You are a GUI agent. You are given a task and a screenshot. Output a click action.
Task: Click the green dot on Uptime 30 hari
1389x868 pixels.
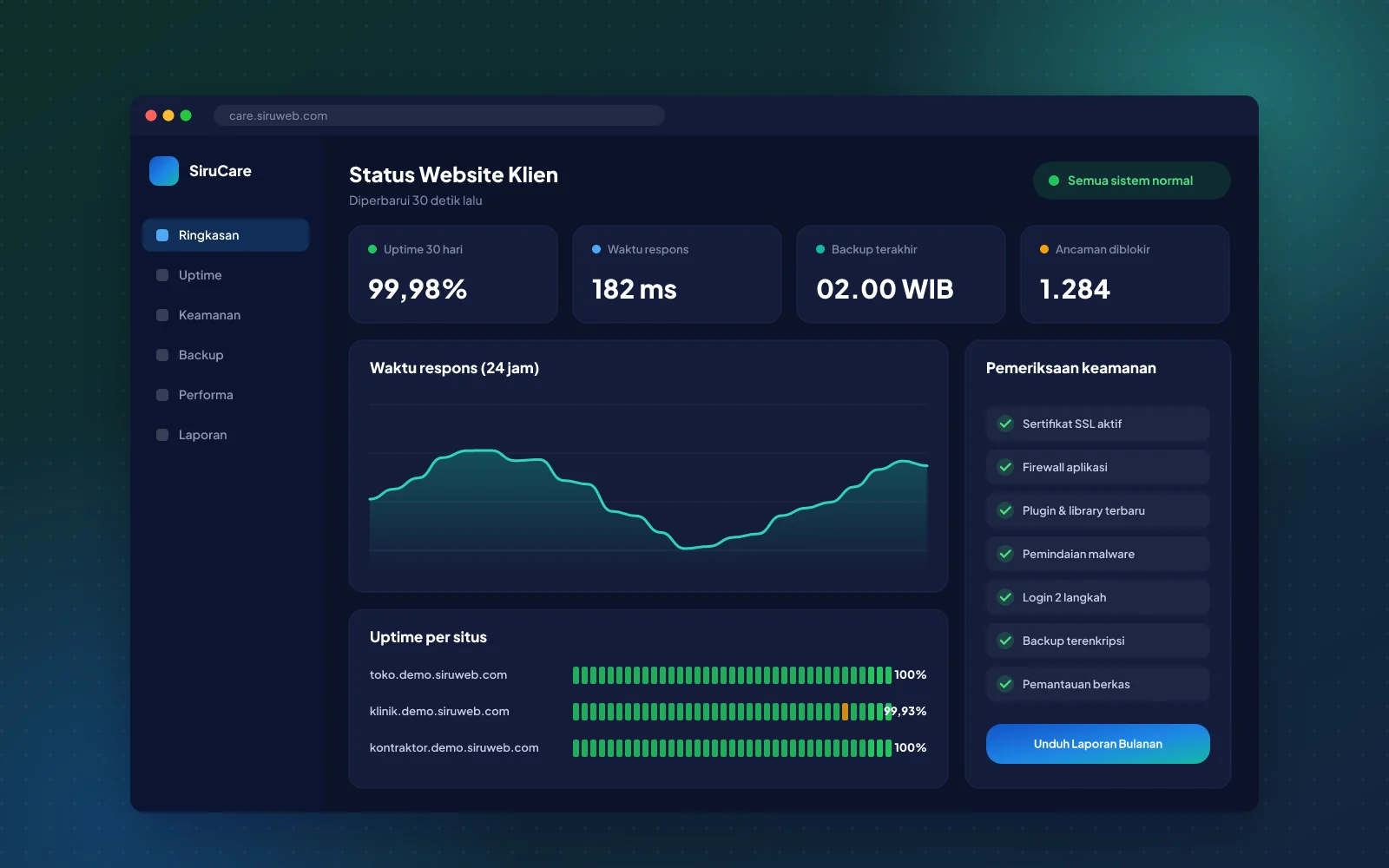pos(372,249)
